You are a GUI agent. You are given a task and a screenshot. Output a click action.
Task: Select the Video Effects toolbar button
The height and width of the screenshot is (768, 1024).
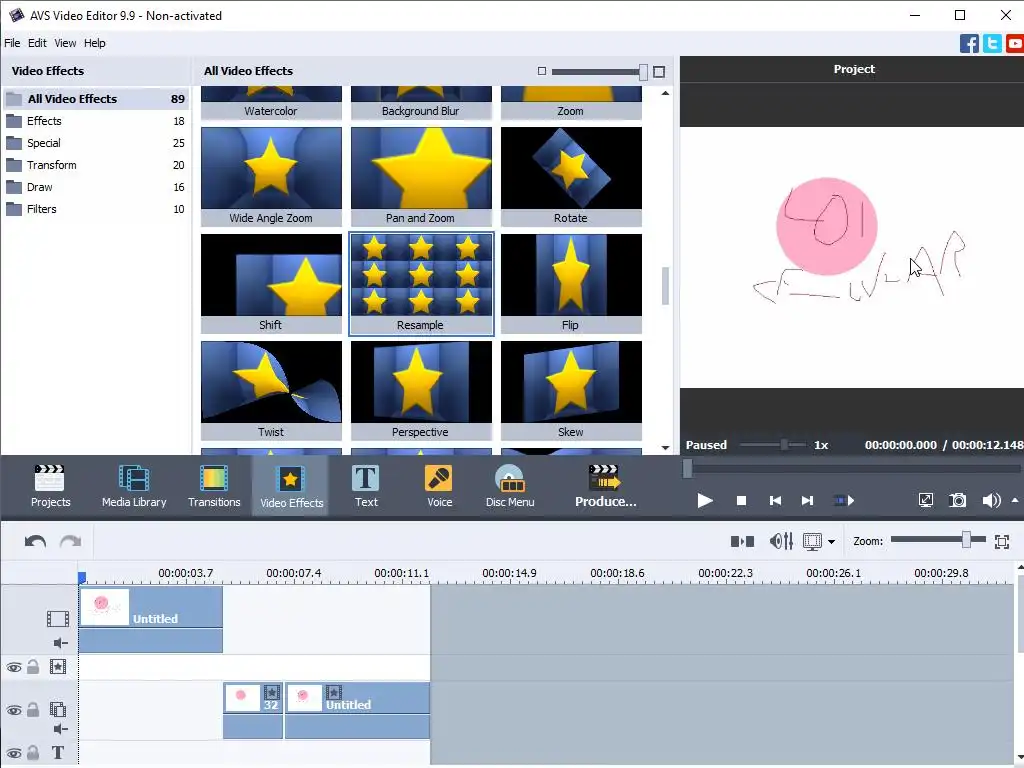[x=291, y=486]
